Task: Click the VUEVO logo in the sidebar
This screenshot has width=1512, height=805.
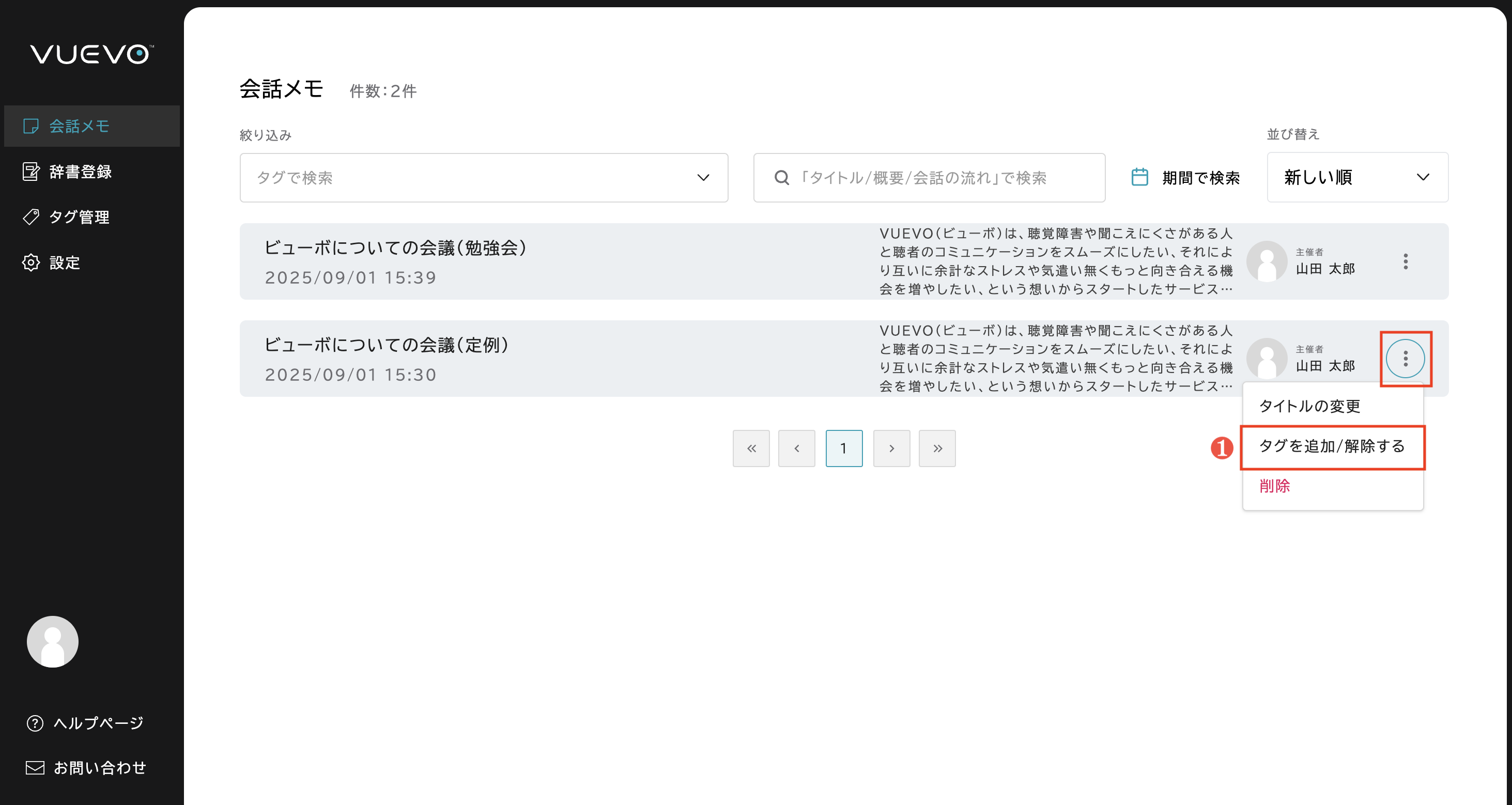Action: pyautogui.click(x=91, y=54)
